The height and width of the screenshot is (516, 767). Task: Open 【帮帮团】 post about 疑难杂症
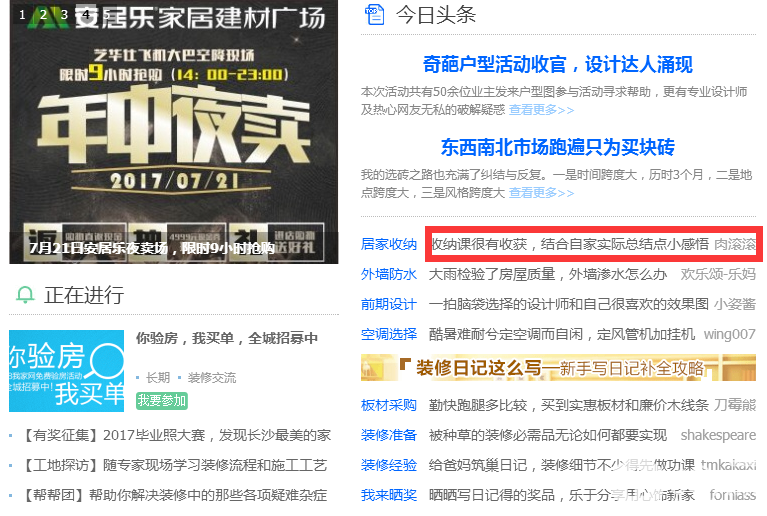pos(174,495)
